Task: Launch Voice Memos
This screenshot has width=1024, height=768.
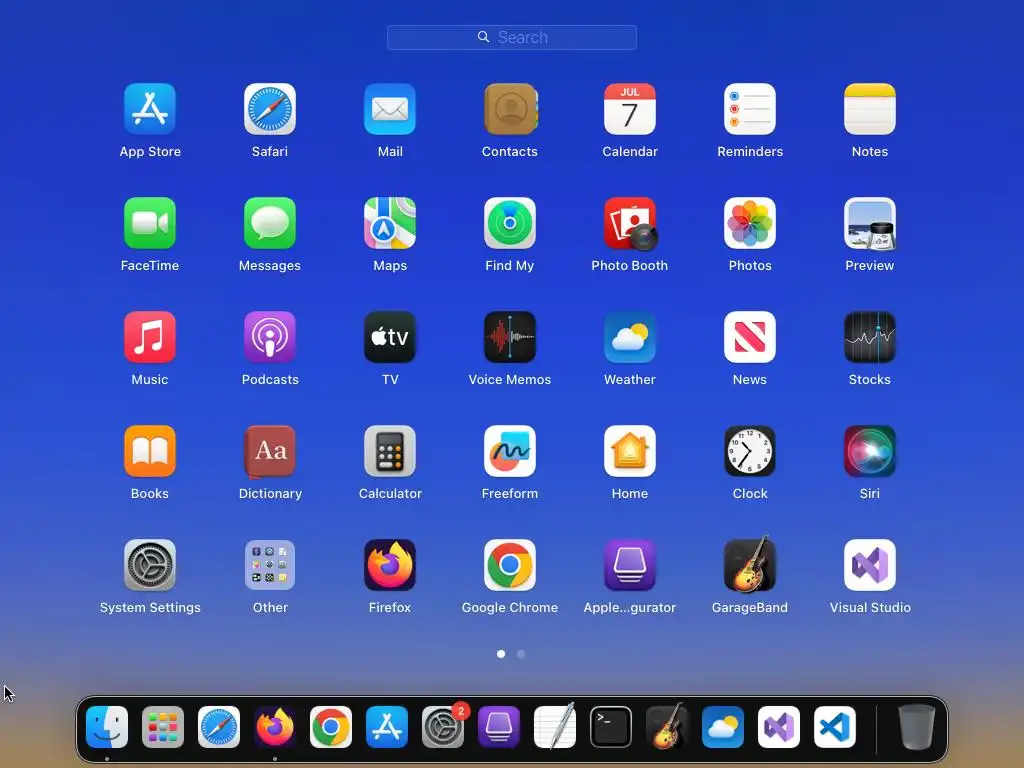Action: point(510,337)
